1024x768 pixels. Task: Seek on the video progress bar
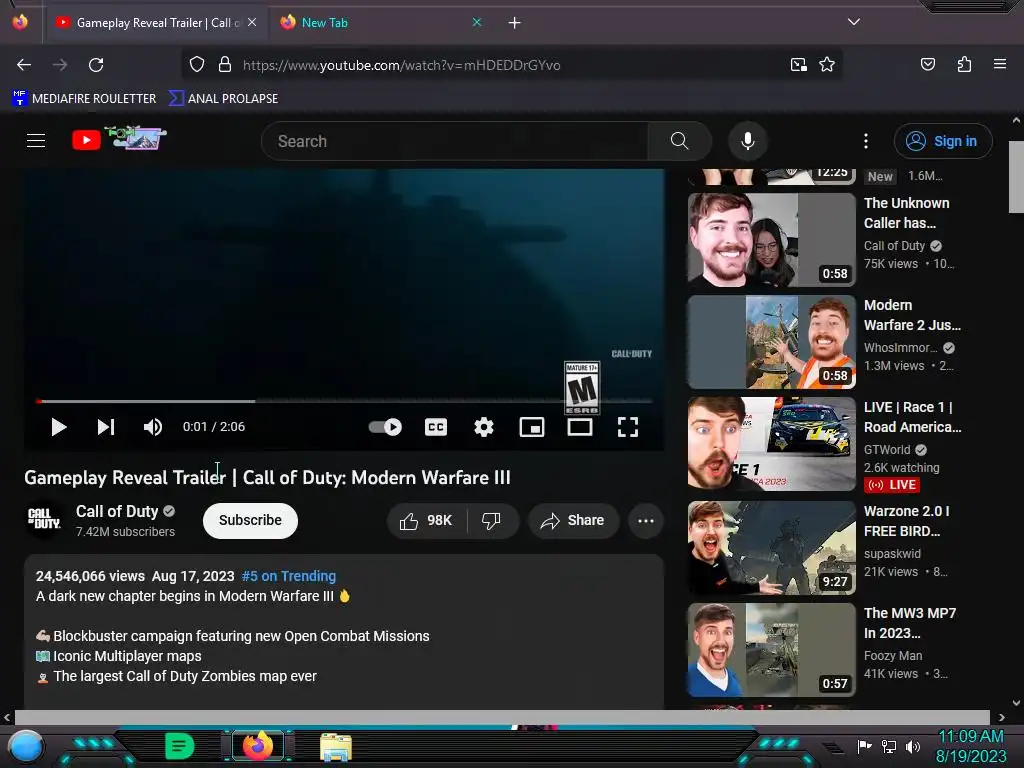[344, 401]
